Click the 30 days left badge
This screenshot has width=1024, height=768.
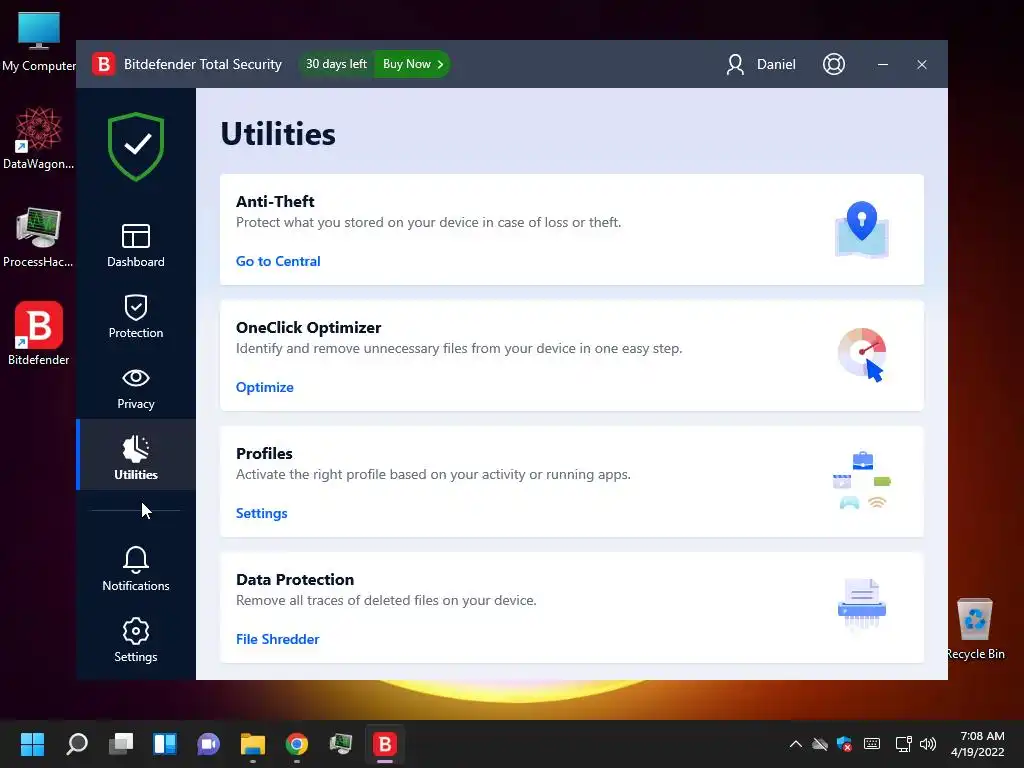coord(336,64)
